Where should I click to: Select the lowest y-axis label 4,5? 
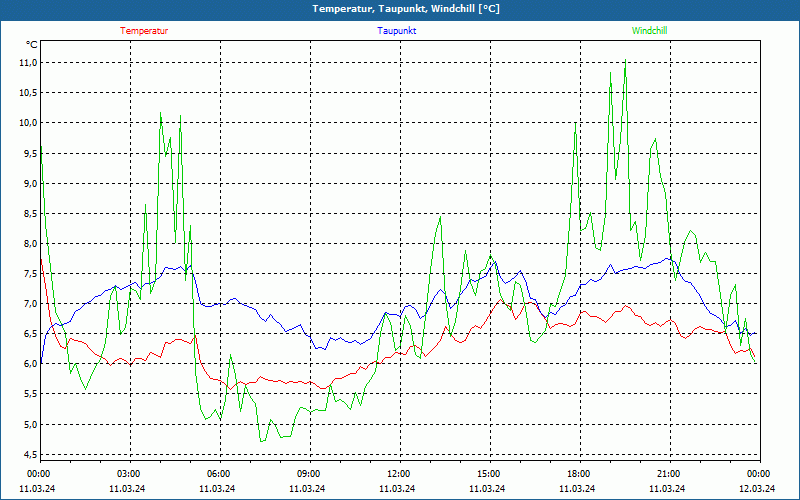(29, 455)
